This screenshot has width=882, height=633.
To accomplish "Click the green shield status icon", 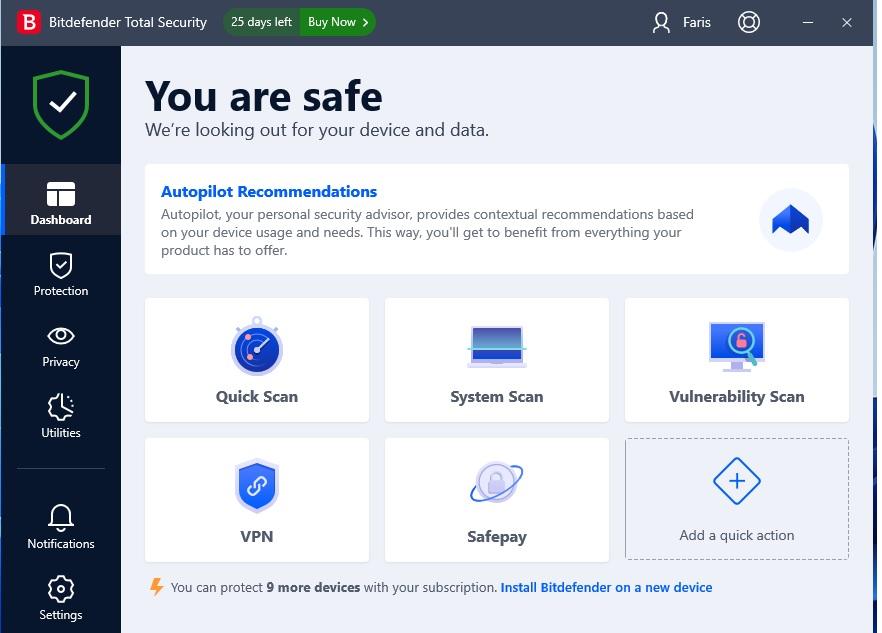I will pyautogui.click(x=61, y=104).
